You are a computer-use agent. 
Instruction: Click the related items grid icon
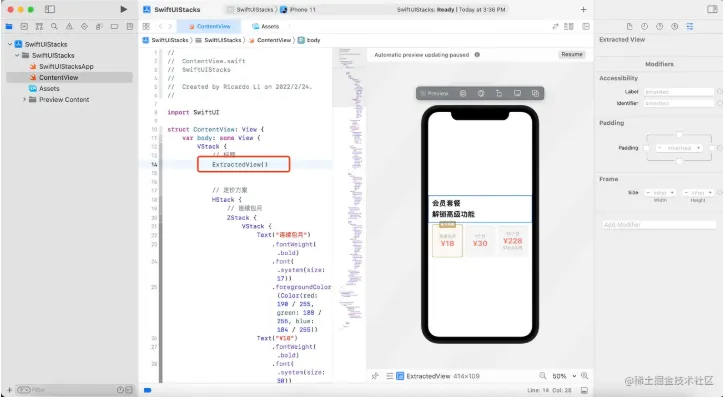146,27
